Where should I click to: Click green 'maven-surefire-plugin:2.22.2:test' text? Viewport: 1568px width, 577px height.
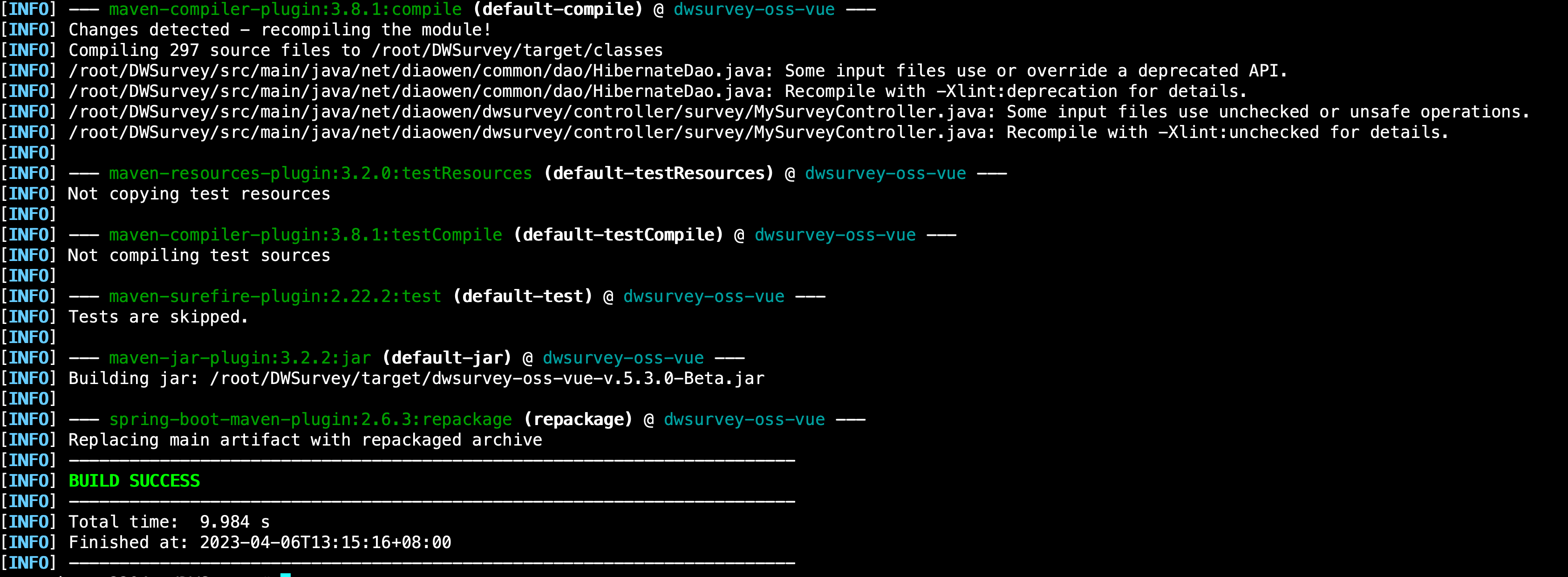pos(274,296)
